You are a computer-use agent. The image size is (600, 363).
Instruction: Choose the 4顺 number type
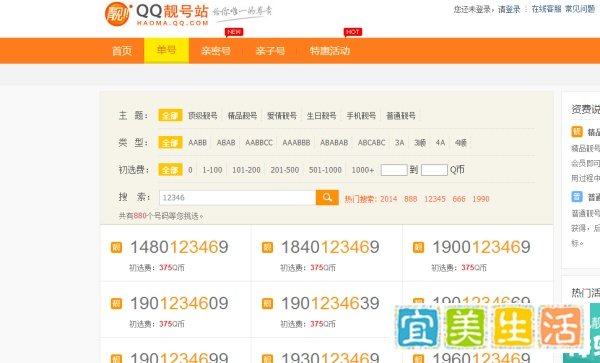click(x=461, y=143)
